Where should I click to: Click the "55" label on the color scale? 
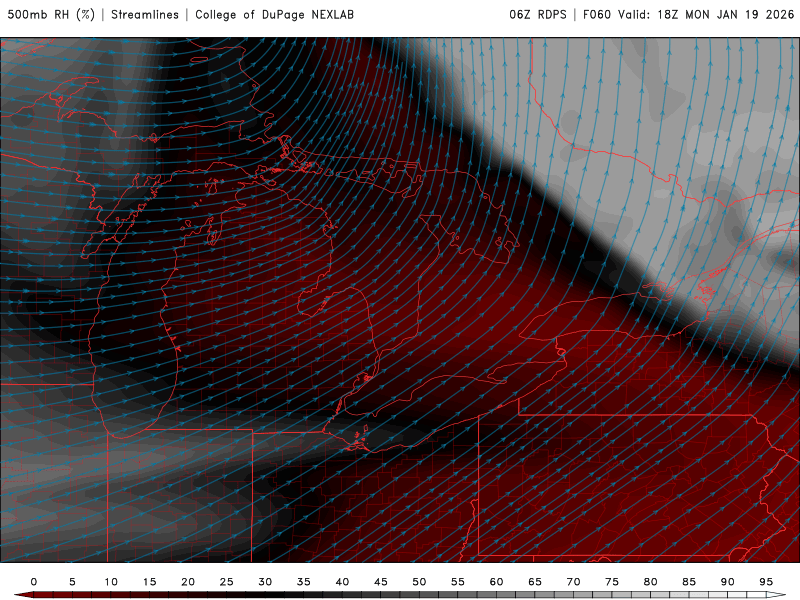(x=458, y=582)
